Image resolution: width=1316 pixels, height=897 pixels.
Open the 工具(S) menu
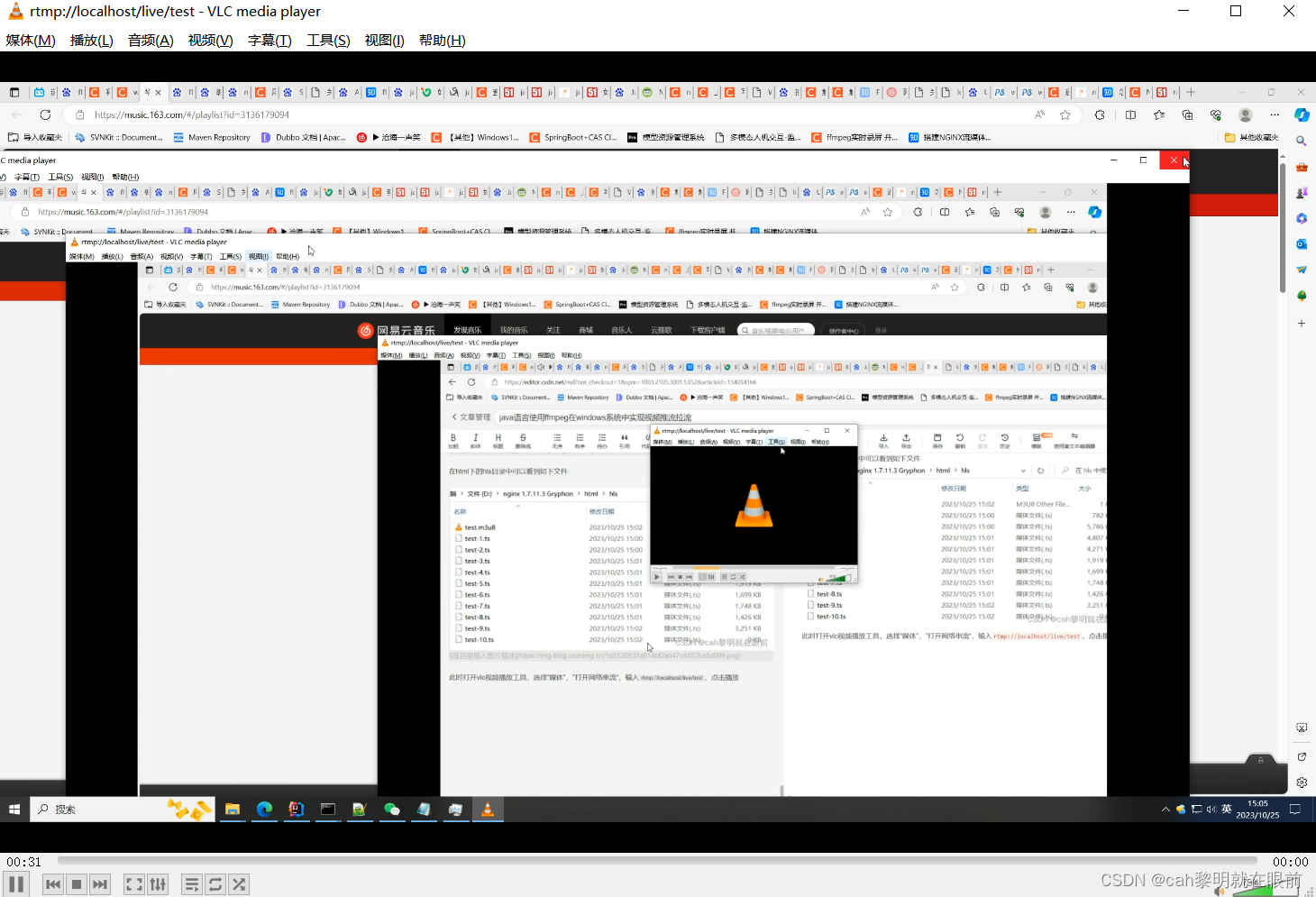(x=328, y=41)
